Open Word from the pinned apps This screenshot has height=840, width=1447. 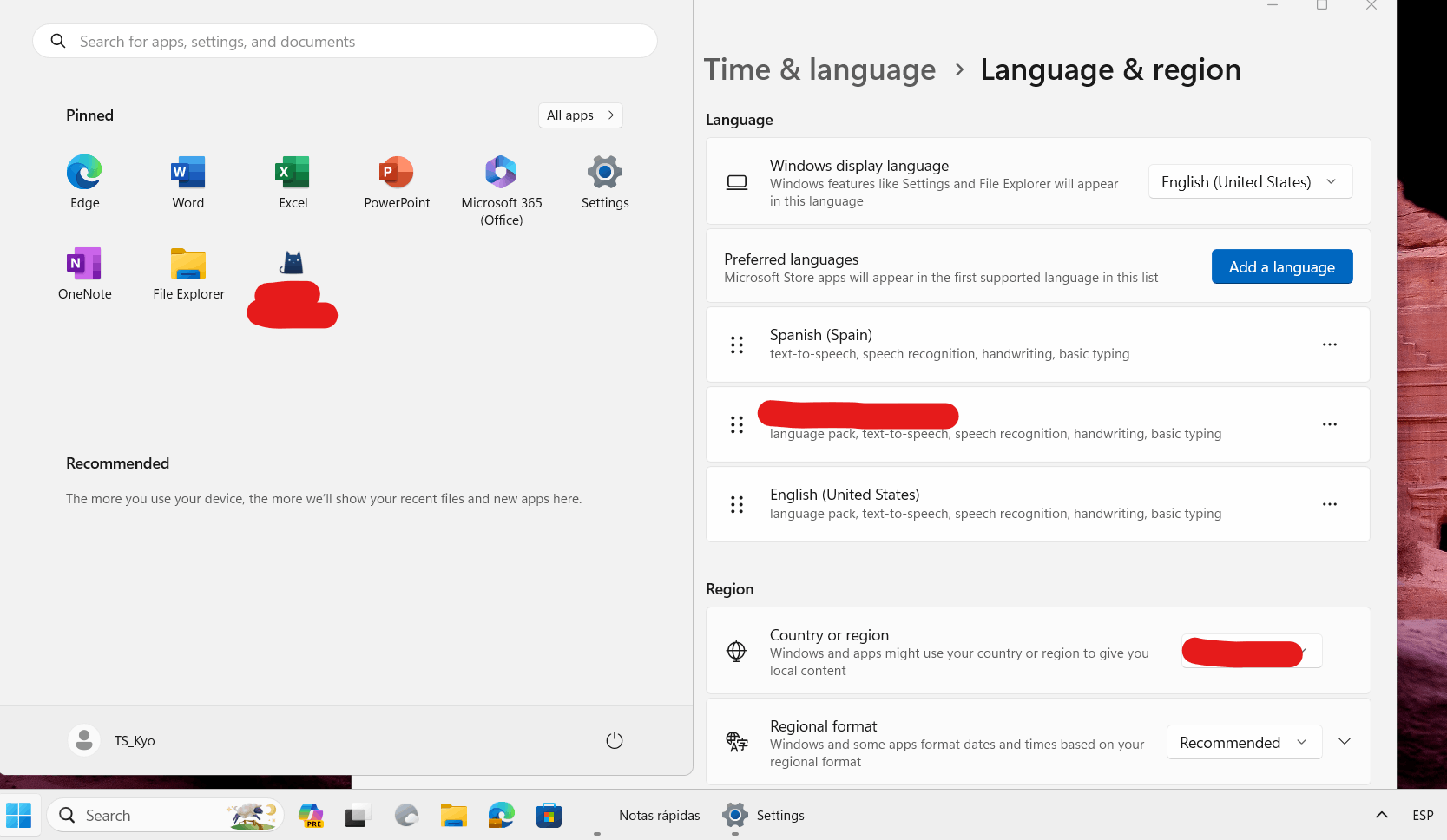[x=187, y=182]
